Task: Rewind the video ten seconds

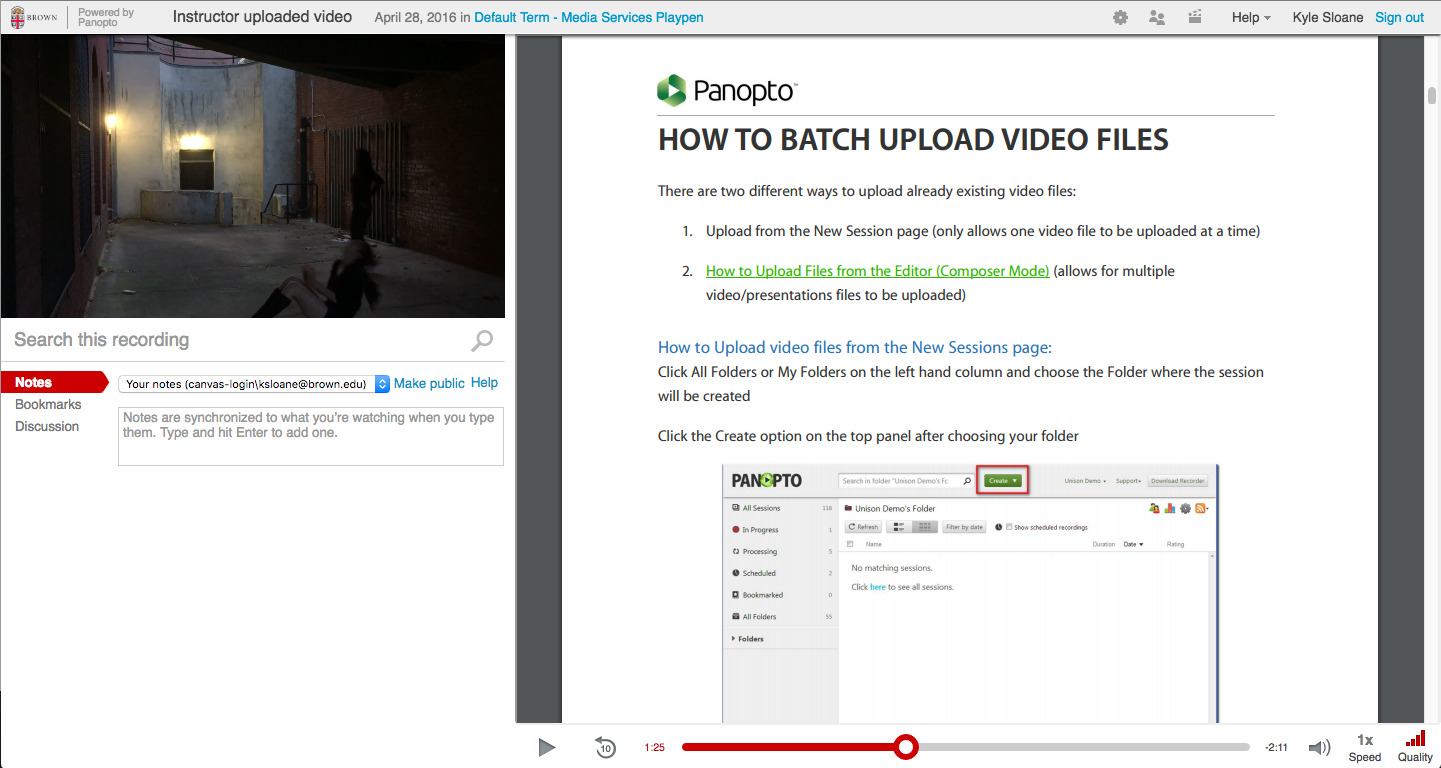Action: (x=605, y=747)
